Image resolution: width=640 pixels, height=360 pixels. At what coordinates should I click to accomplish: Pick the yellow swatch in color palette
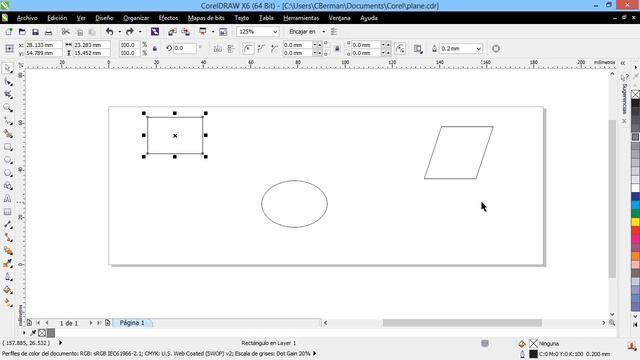(x=636, y=222)
